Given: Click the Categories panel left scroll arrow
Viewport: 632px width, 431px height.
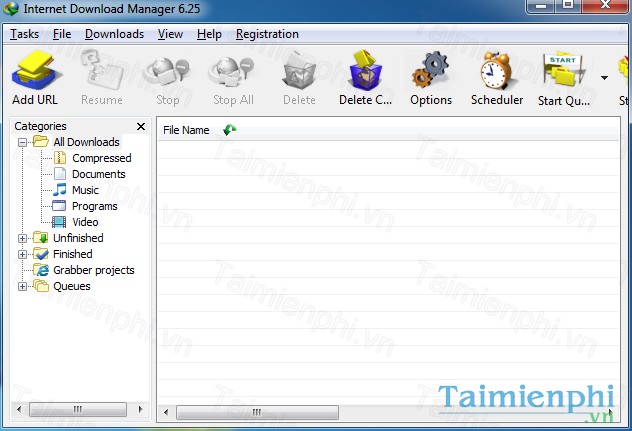Looking at the screenshot, I should [x=19, y=409].
